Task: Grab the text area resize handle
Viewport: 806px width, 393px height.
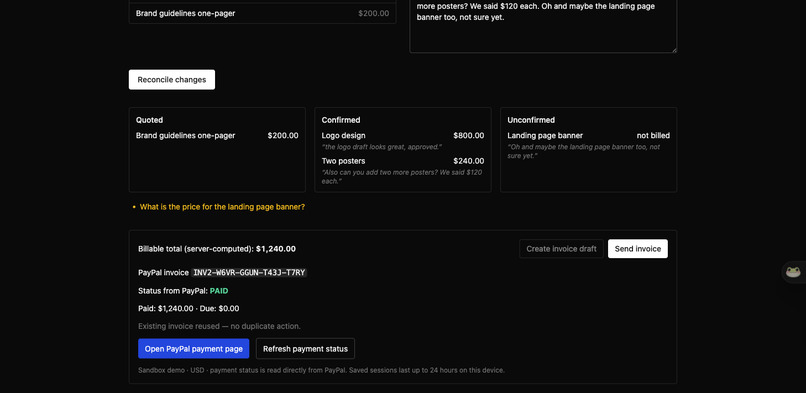Action: pos(673,49)
